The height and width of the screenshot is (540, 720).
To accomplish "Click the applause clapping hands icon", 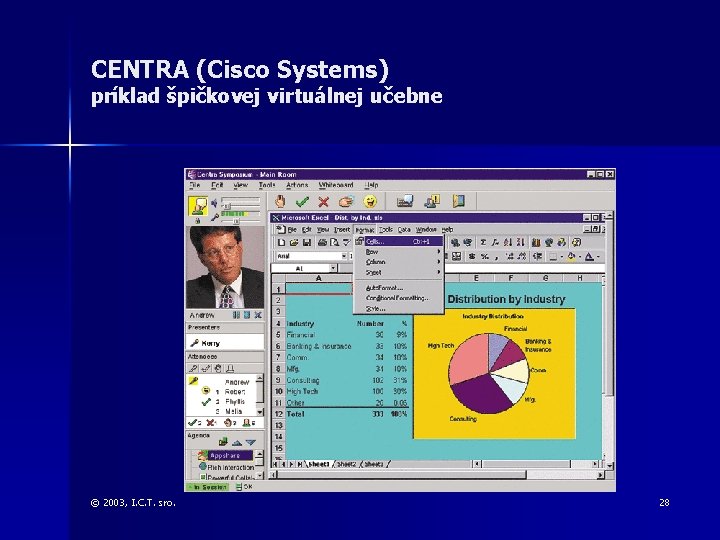I will 347,202.
